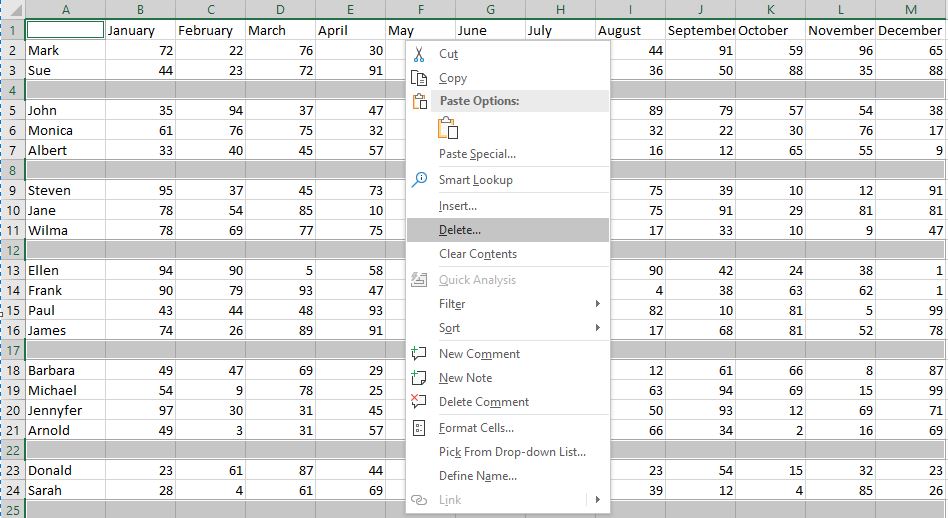The height and width of the screenshot is (518, 948).
Task: Expand the Link submenu arrow
Action: pos(597,499)
